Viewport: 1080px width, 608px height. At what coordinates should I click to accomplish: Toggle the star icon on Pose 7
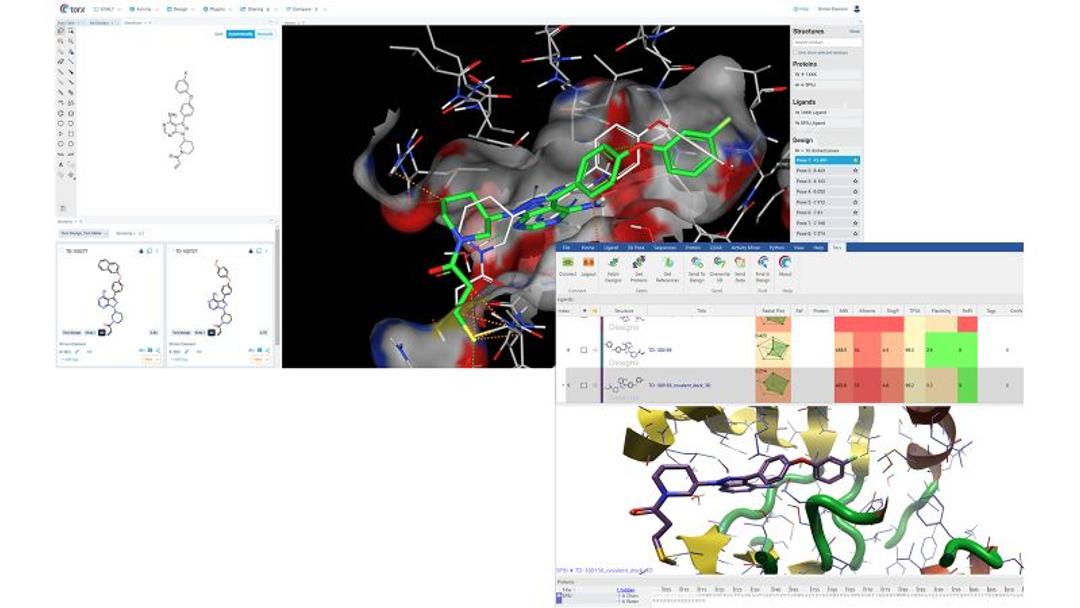click(x=855, y=223)
